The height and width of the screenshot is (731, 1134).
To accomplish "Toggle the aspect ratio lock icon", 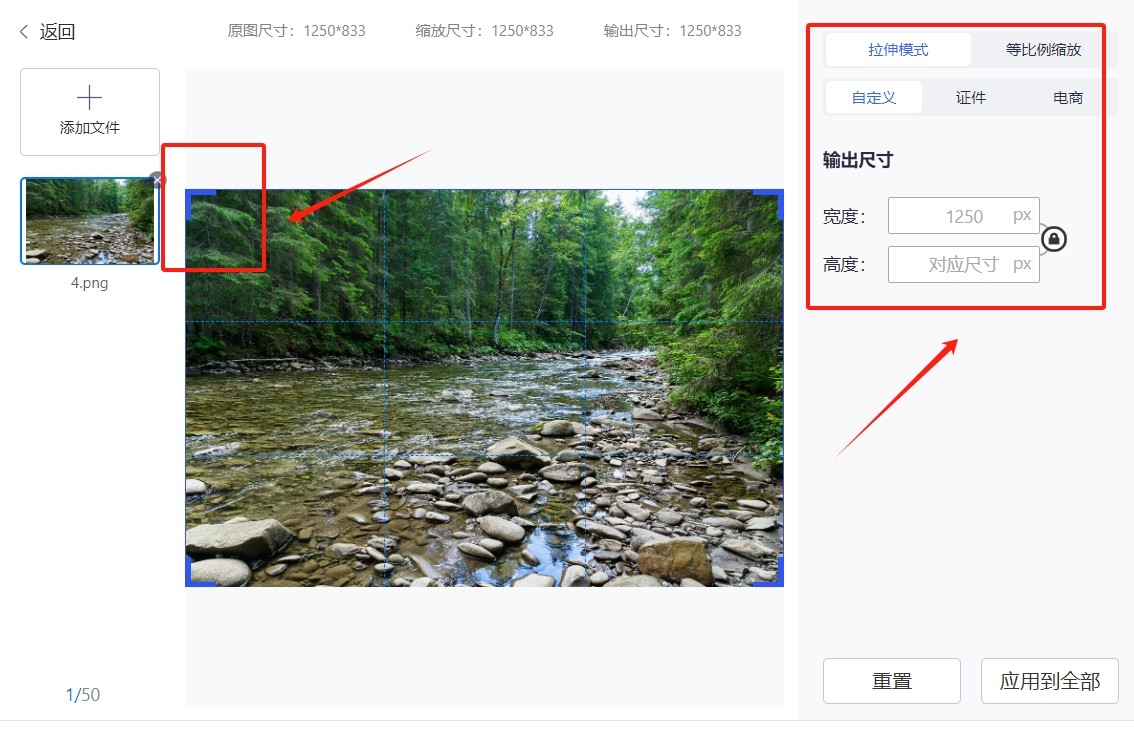I will click(x=1054, y=239).
